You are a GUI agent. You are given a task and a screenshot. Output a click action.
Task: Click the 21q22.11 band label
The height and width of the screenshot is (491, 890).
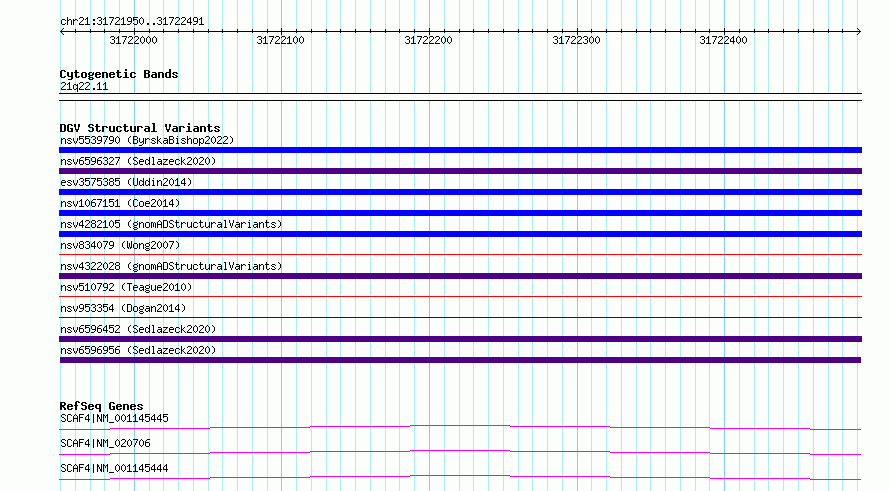point(84,86)
